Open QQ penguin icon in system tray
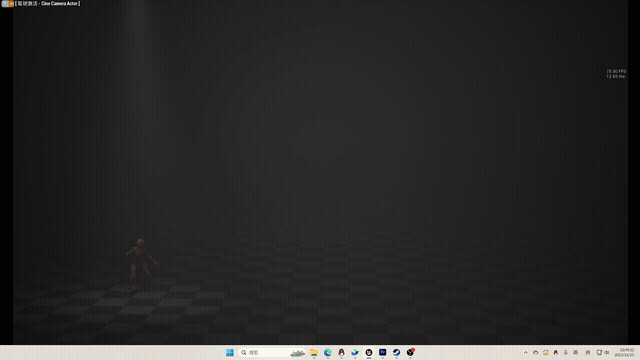 click(x=556, y=353)
